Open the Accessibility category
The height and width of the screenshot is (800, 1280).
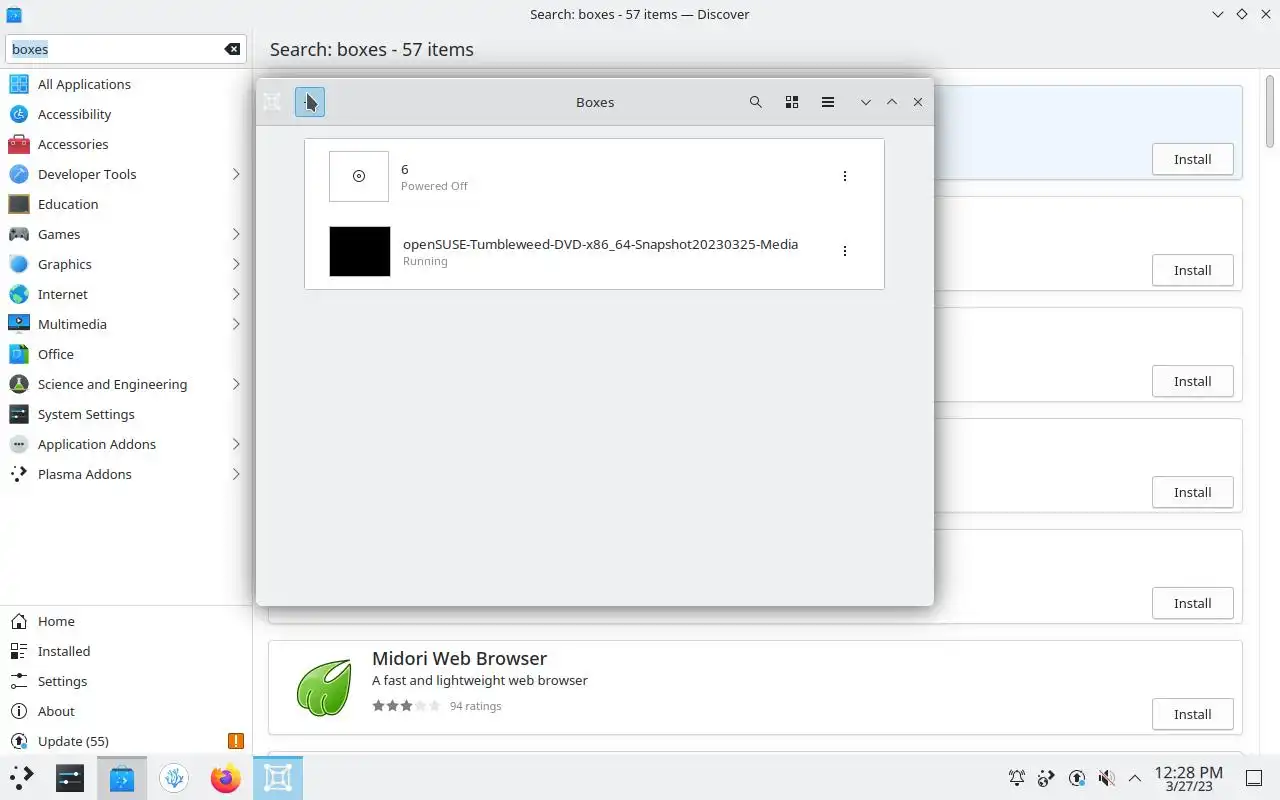point(126,114)
